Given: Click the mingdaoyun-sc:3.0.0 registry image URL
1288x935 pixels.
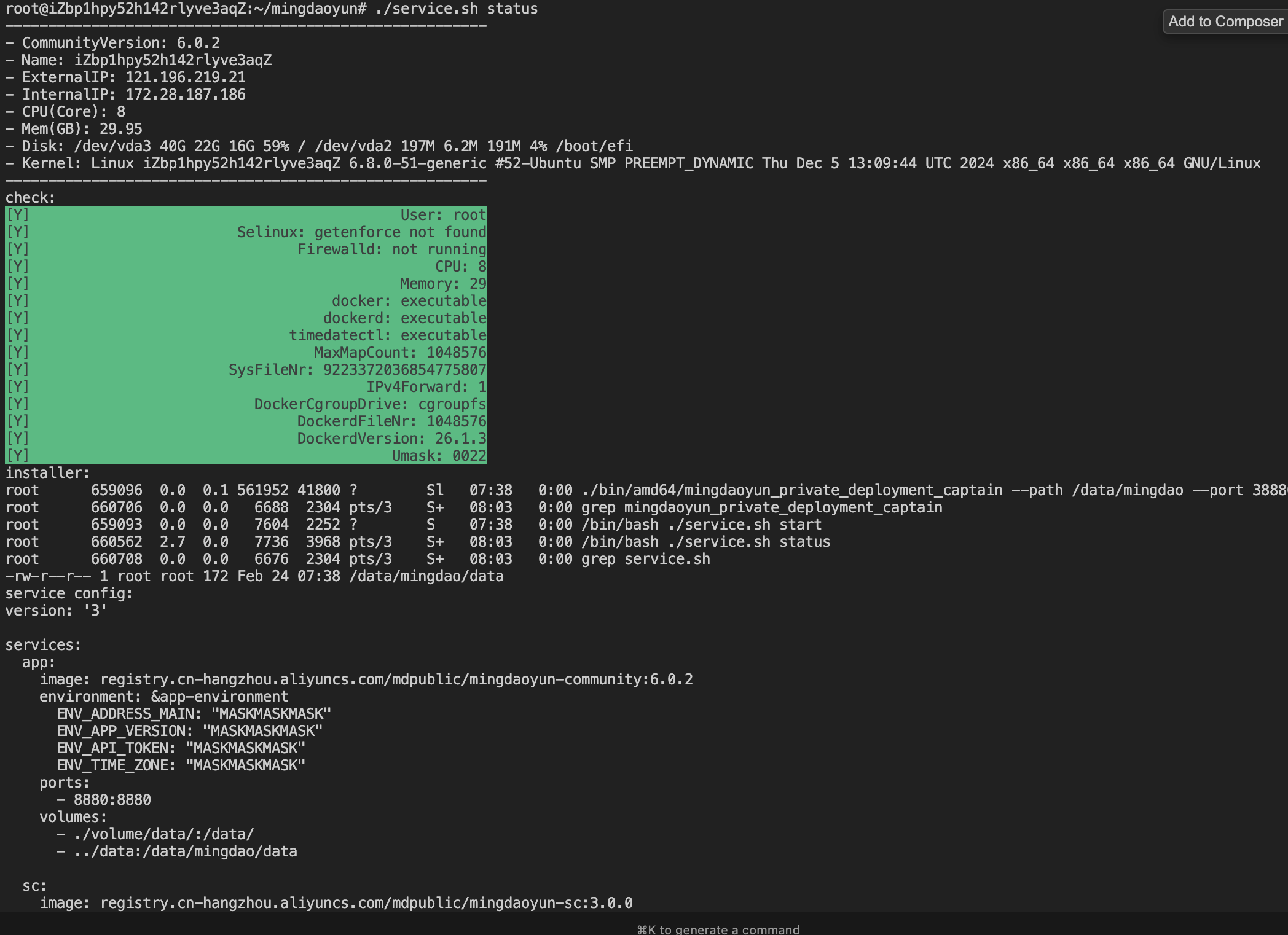Looking at the screenshot, I should coord(366,903).
